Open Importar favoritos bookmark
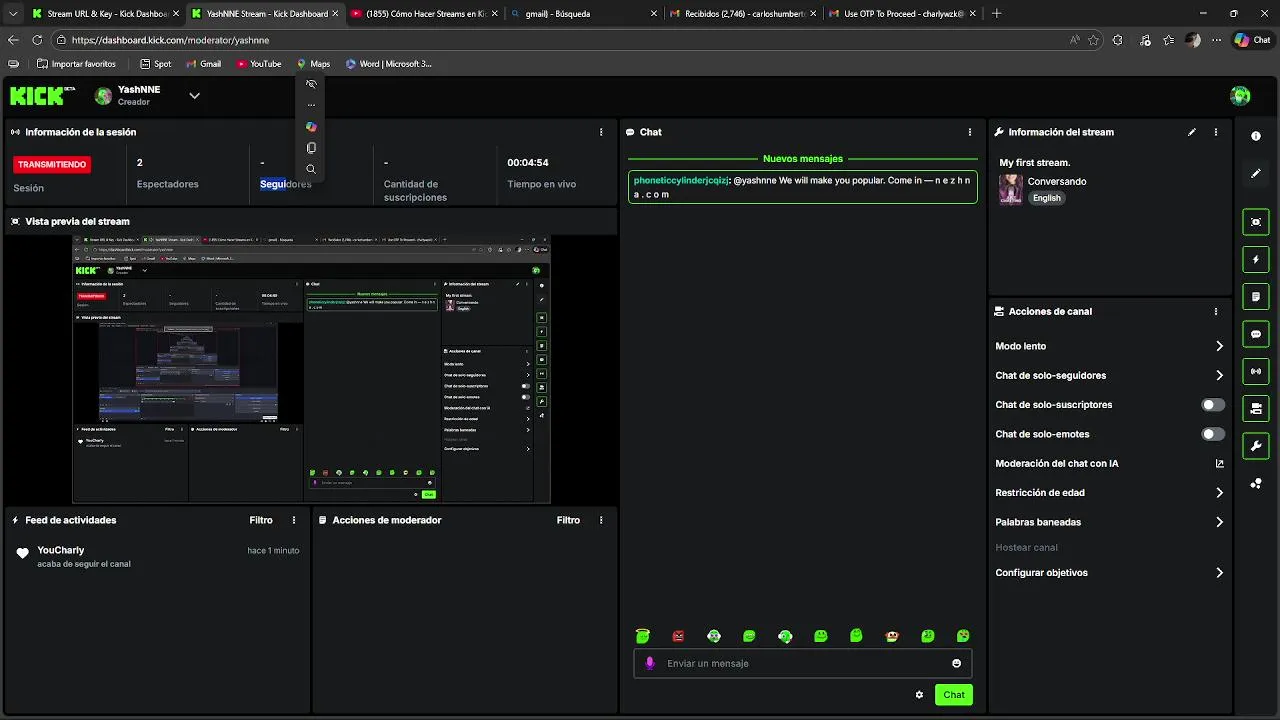The height and width of the screenshot is (720, 1280). (x=77, y=64)
